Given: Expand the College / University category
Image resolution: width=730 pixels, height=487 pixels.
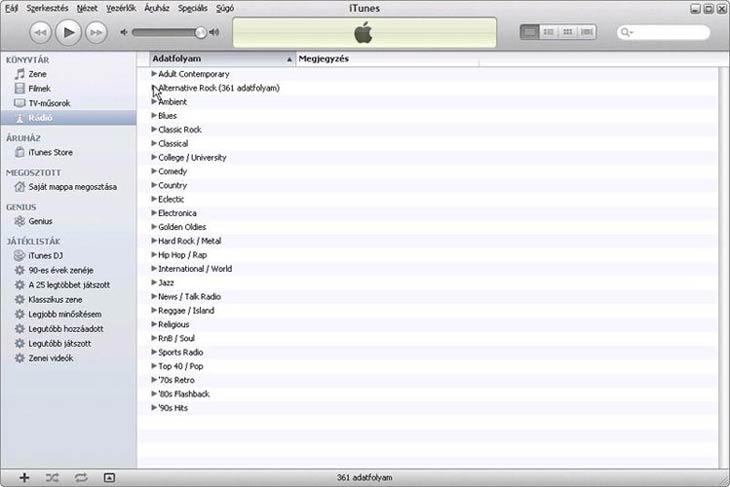Looking at the screenshot, I should [154, 157].
